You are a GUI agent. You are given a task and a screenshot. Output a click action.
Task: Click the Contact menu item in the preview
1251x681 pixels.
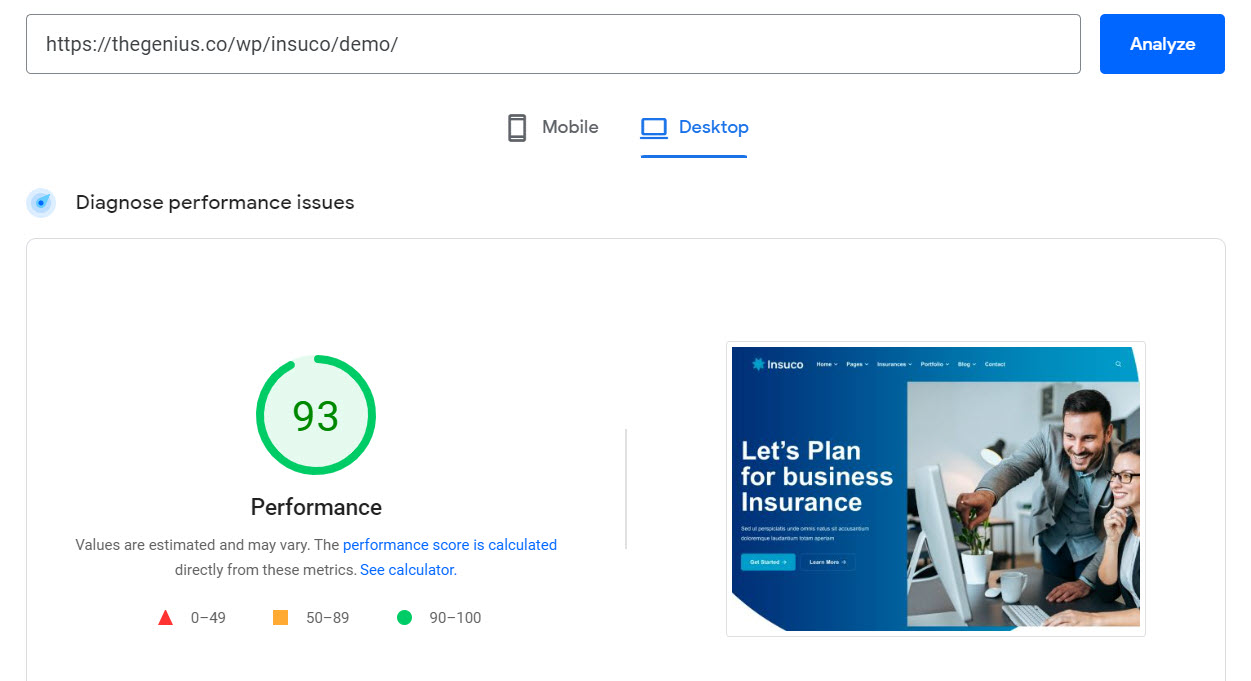(995, 365)
